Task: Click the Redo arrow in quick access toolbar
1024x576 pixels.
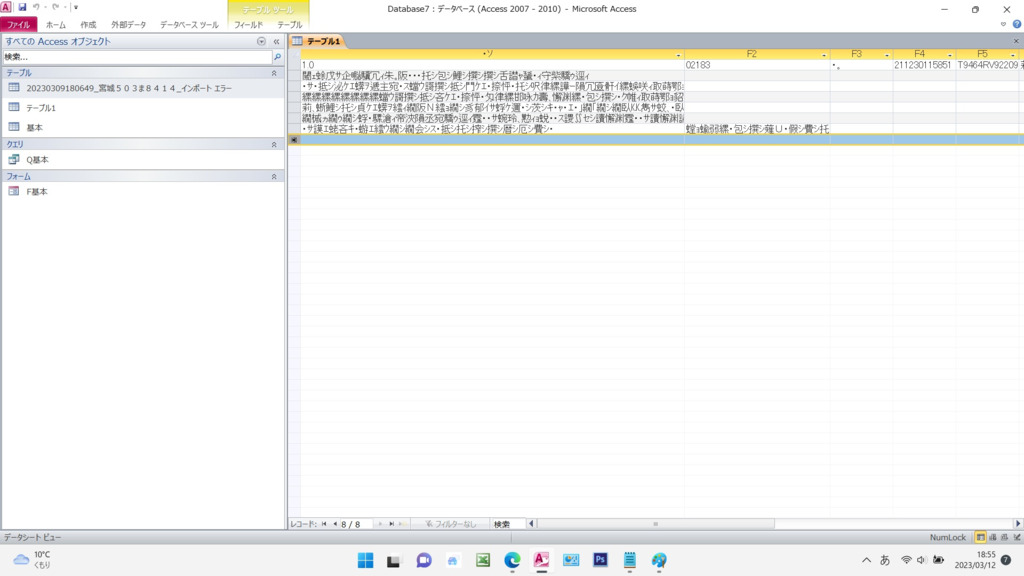Action: (x=56, y=7)
